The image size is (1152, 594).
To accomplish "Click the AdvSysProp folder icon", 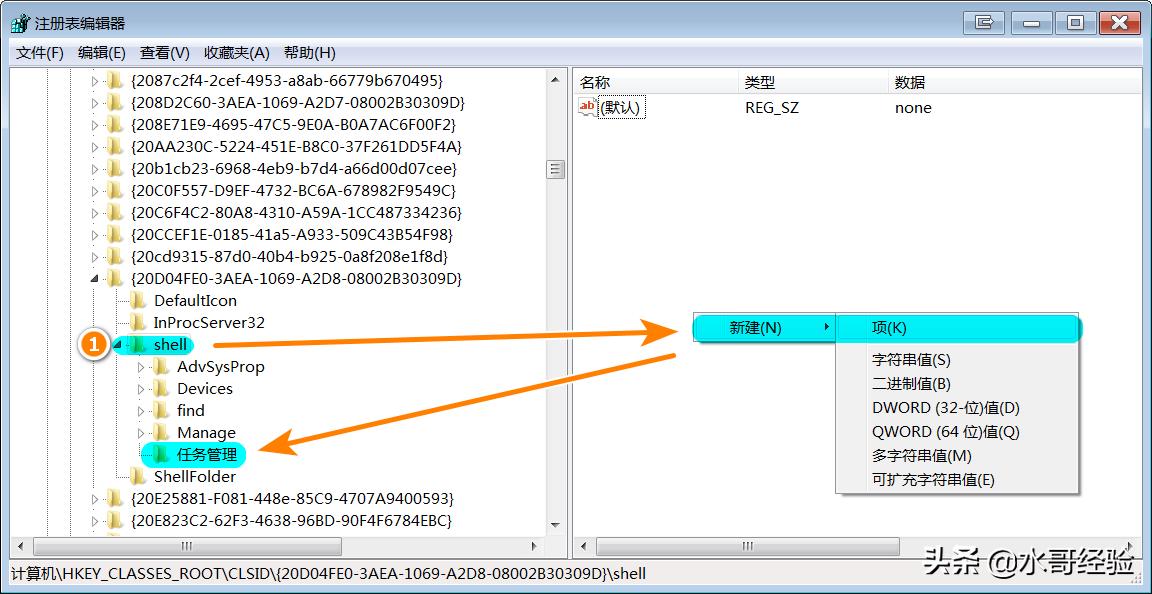I will 161,367.
